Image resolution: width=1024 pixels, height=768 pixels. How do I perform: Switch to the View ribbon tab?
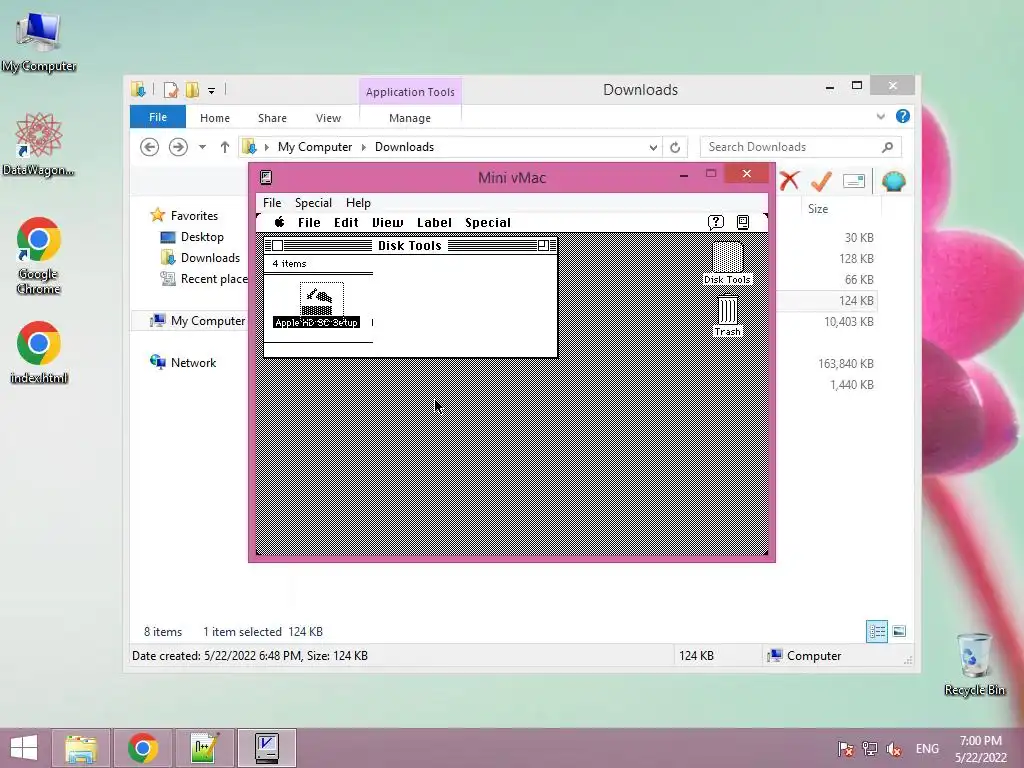(x=328, y=118)
